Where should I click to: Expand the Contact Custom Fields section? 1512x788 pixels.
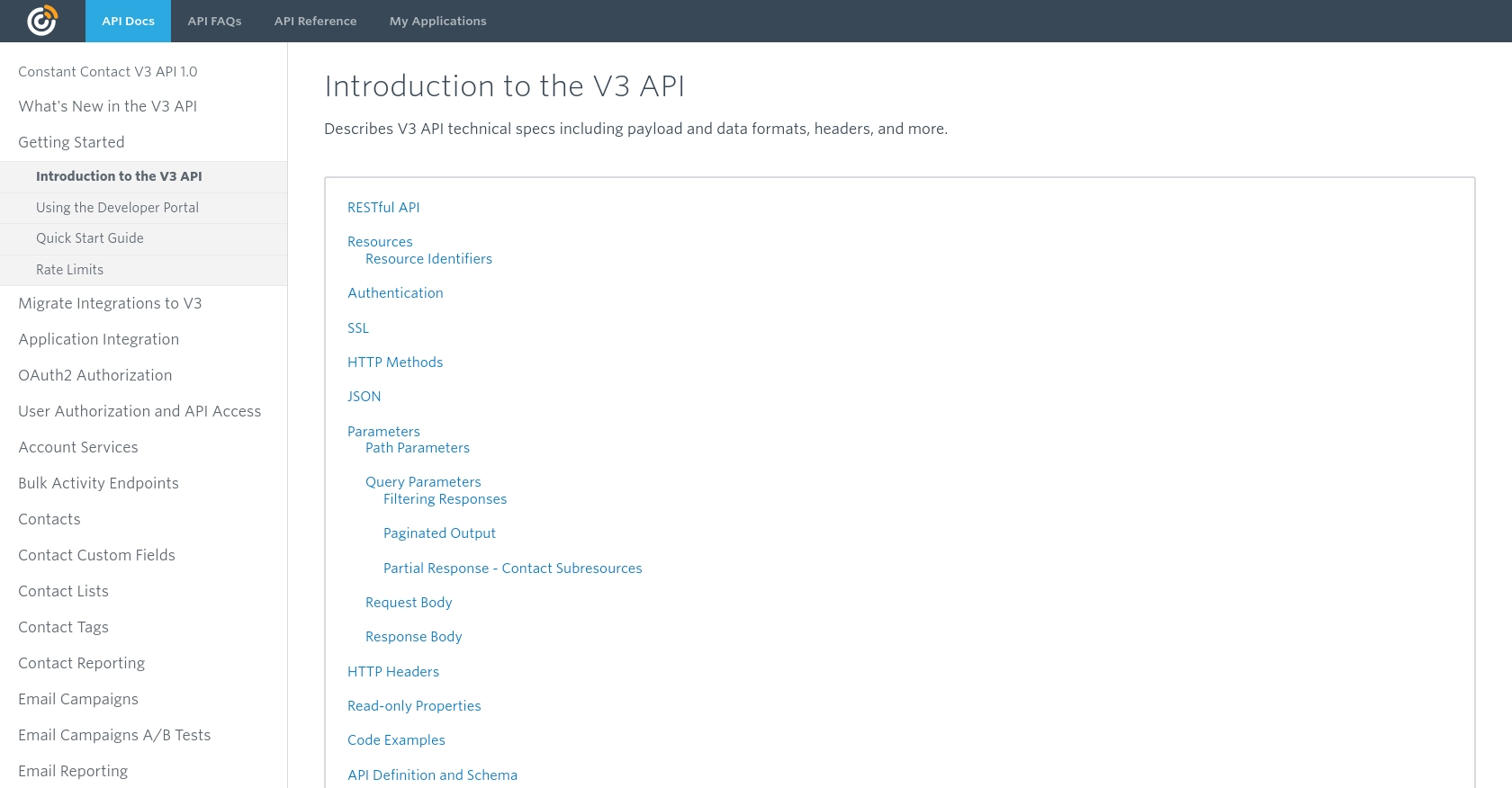tap(96, 556)
